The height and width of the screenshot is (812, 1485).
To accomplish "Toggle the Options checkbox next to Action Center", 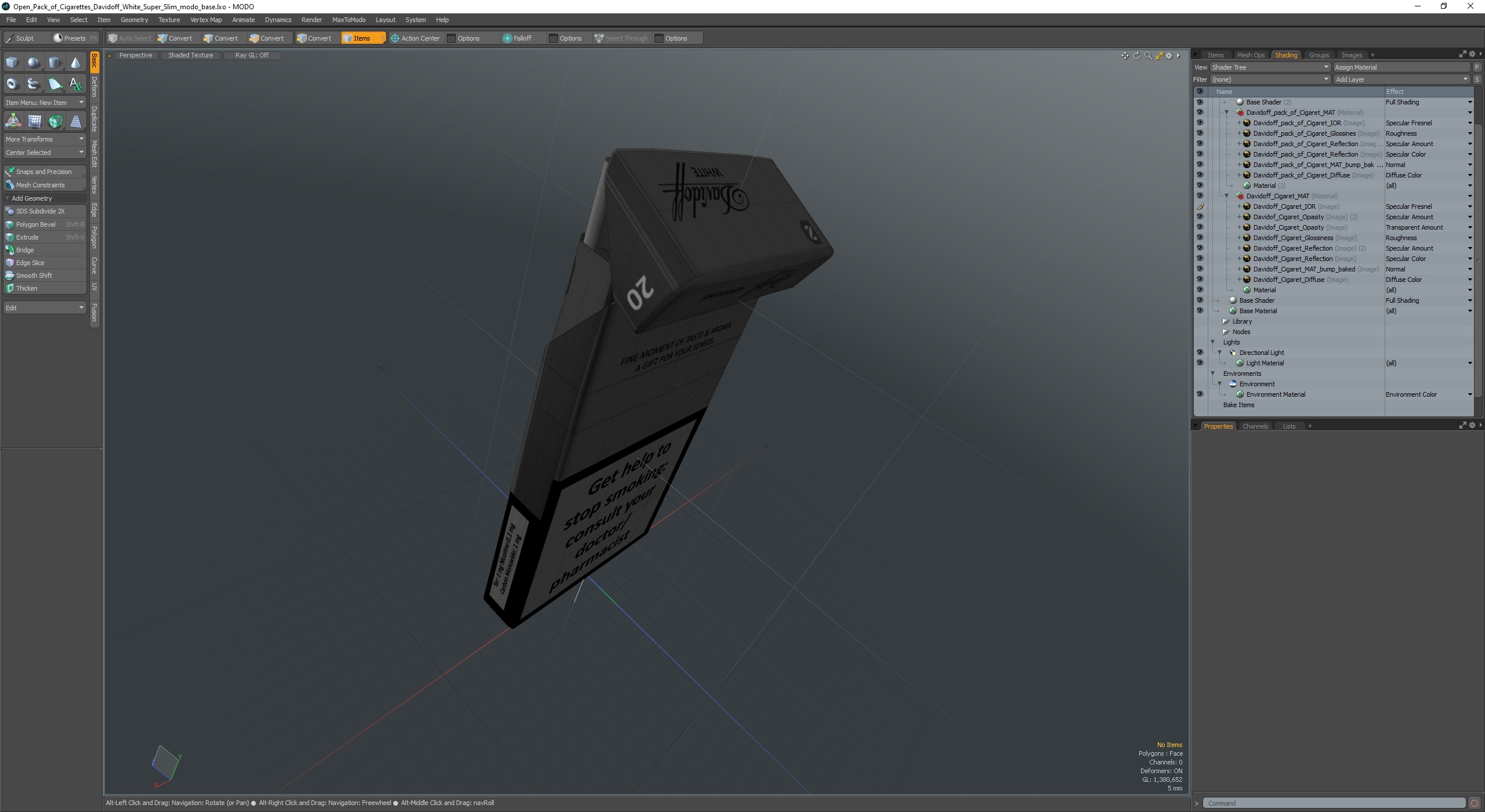I will point(451,38).
